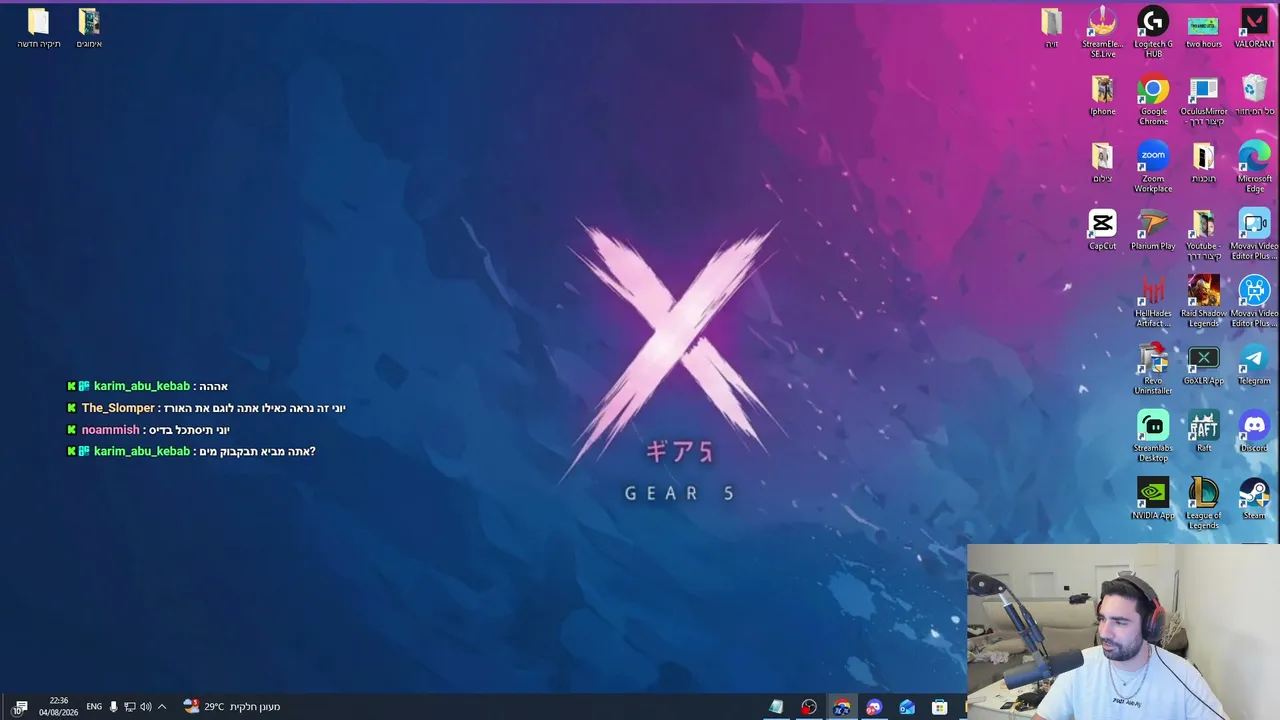Open the NVIDIA App shortcut
Viewport: 1280px width, 720px height.
[1153, 498]
